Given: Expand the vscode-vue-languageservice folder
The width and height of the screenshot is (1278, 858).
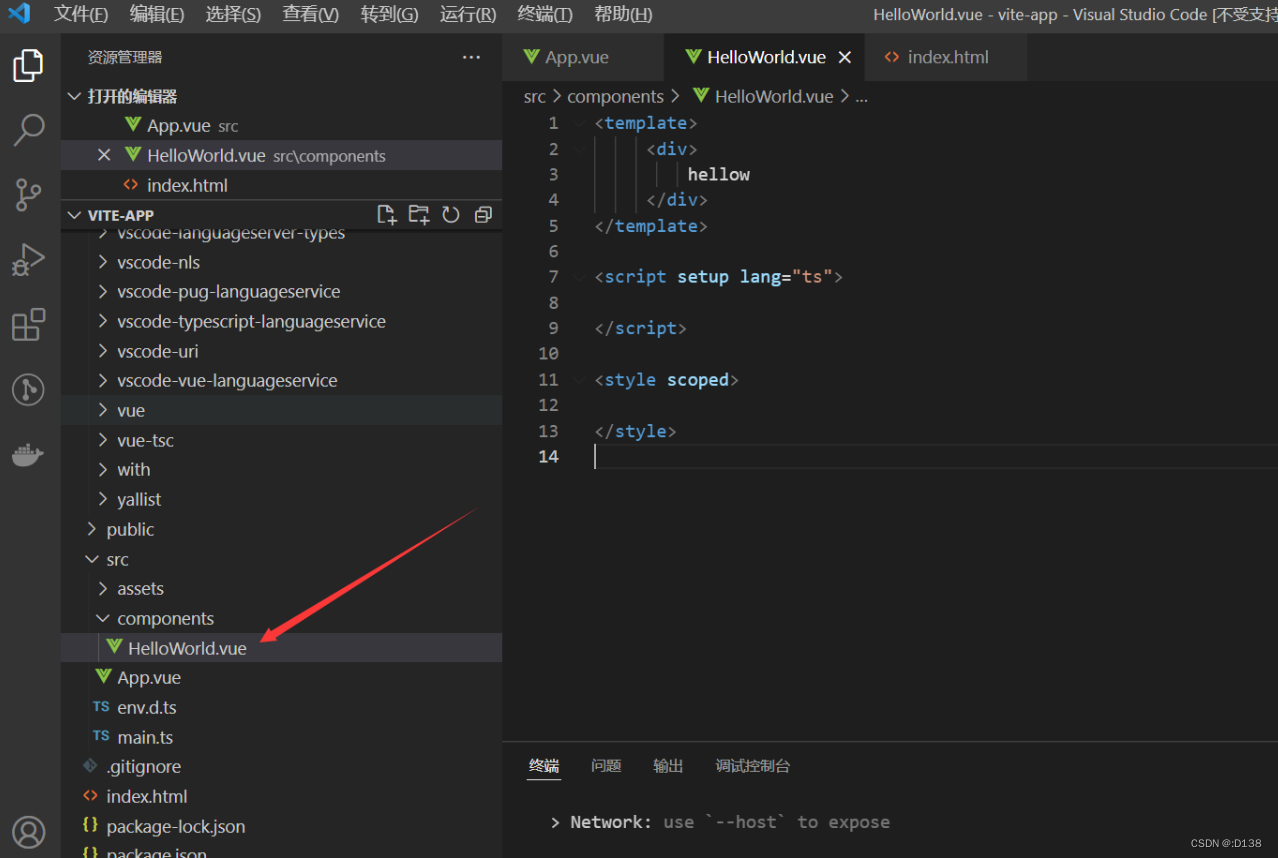Looking at the screenshot, I should pyautogui.click(x=281, y=381).
